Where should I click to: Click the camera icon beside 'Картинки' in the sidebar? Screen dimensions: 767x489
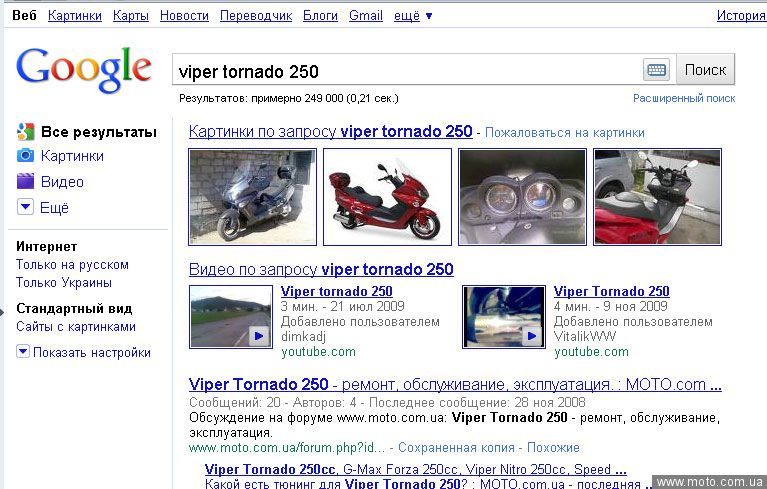pyautogui.click(x=25, y=156)
